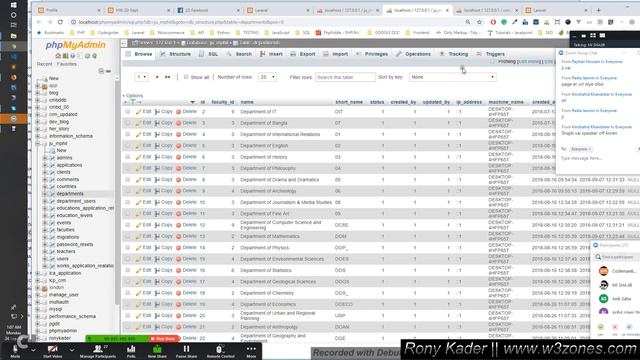Open the More menu in Zoom toolbar
This screenshot has height=360, width=640.
(x=251, y=351)
